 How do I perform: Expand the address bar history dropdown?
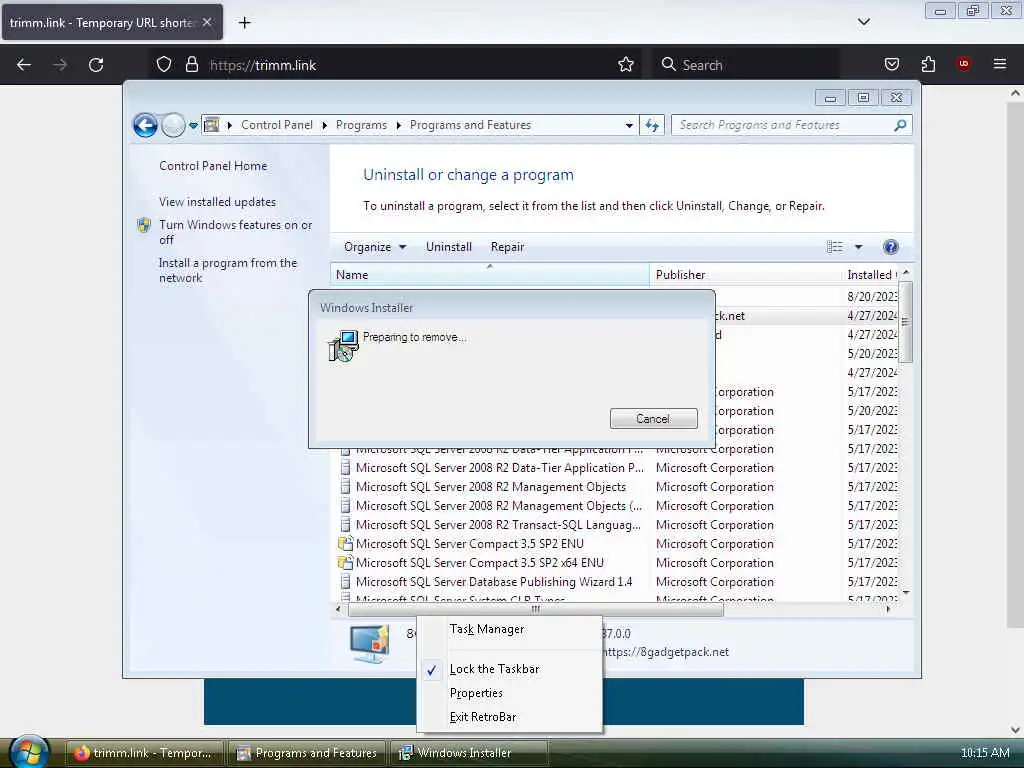[629, 125]
